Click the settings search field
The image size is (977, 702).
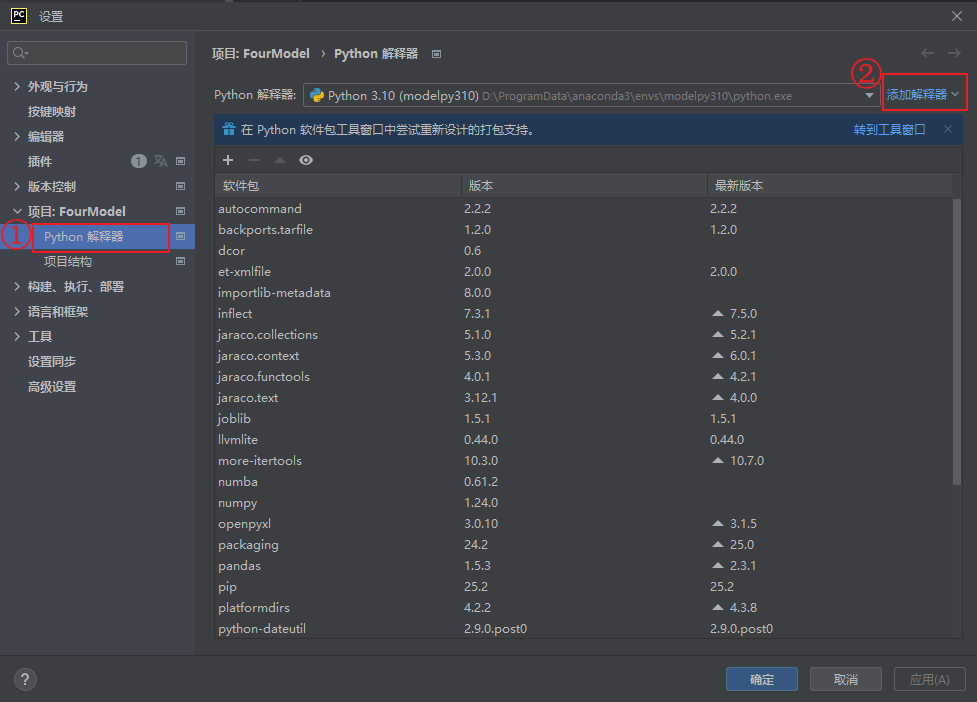coord(97,53)
